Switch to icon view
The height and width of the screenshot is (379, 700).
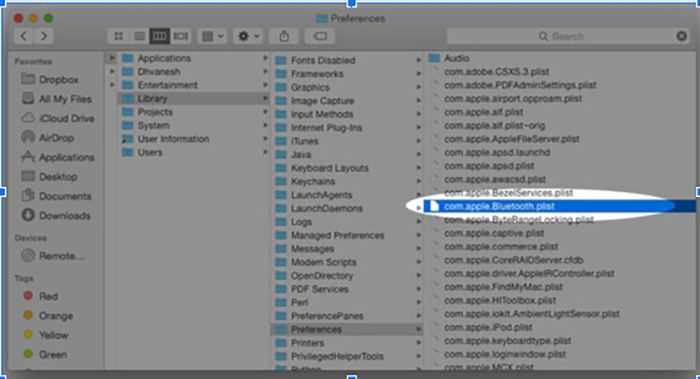[118, 36]
